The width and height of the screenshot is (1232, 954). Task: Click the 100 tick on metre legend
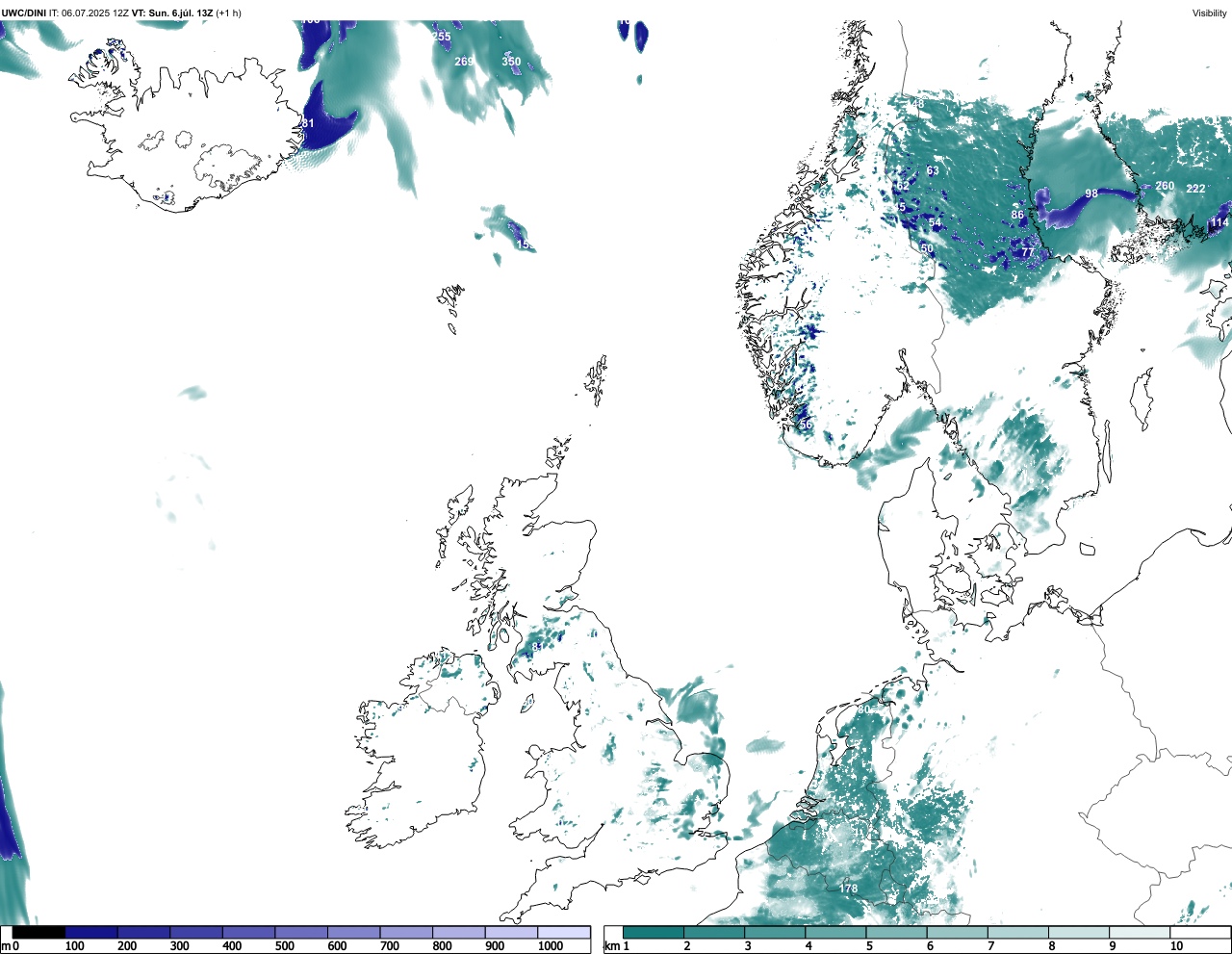point(74,946)
